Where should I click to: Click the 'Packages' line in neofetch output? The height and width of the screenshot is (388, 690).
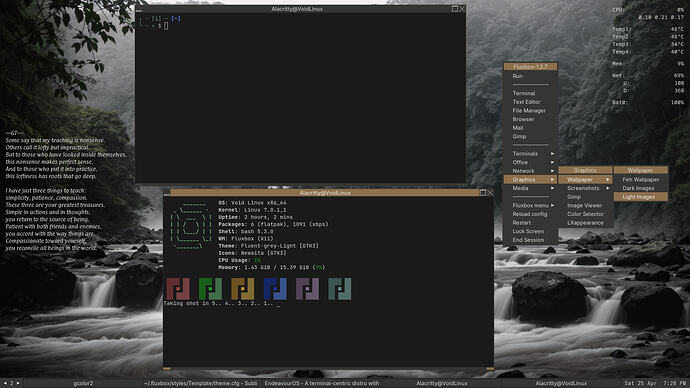pyautogui.click(x=273, y=224)
